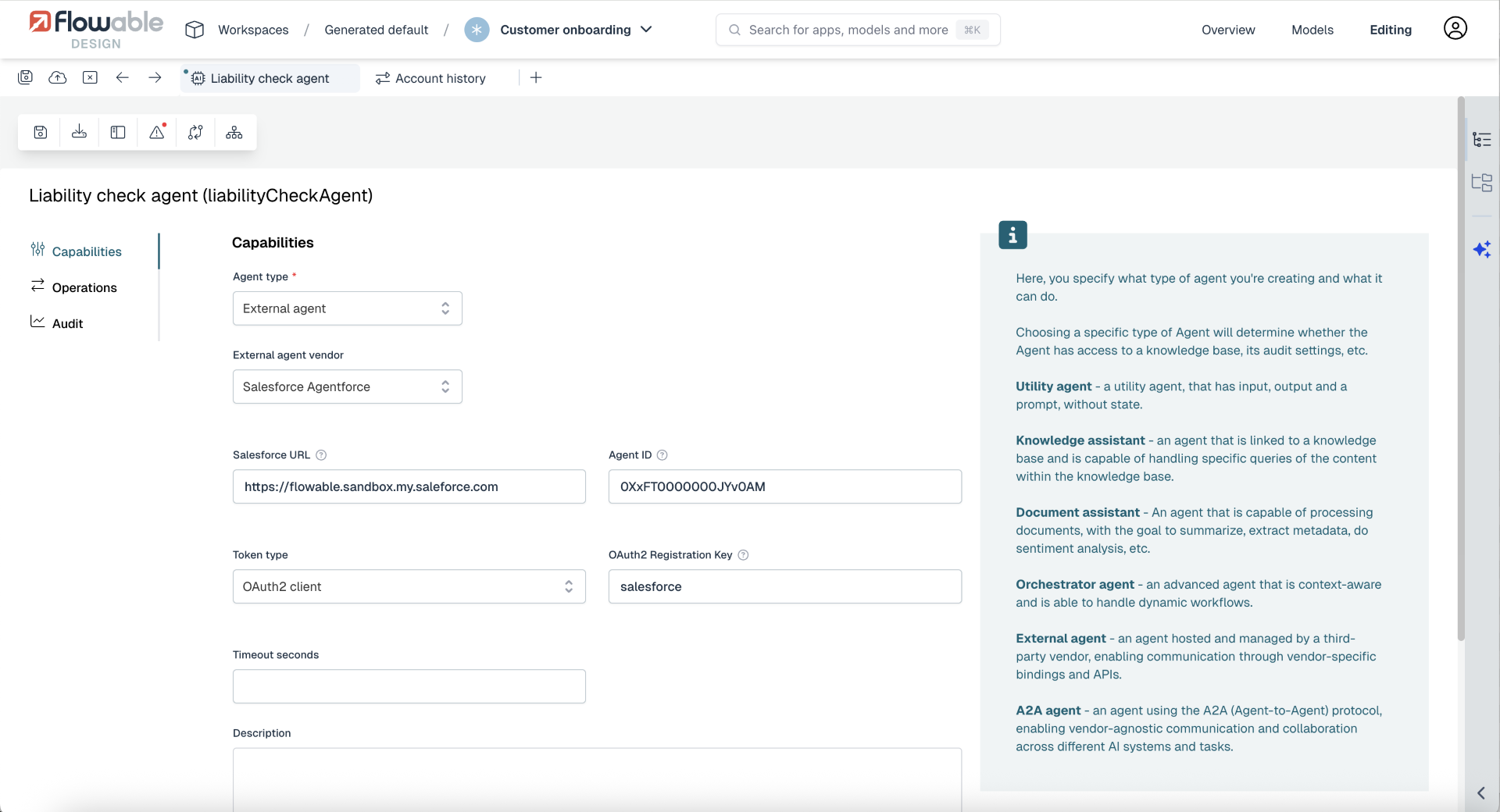This screenshot has width=1500, height=812.
Task: Select the Audit section
Action: coord(56,323)
